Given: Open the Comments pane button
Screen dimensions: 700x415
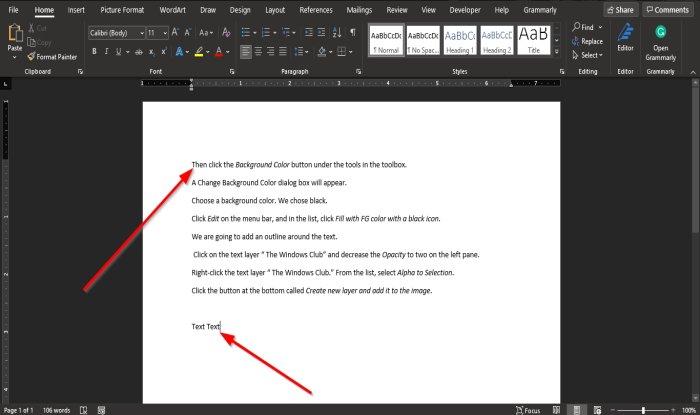Looking at the screenshot, I should pos(667,9).
